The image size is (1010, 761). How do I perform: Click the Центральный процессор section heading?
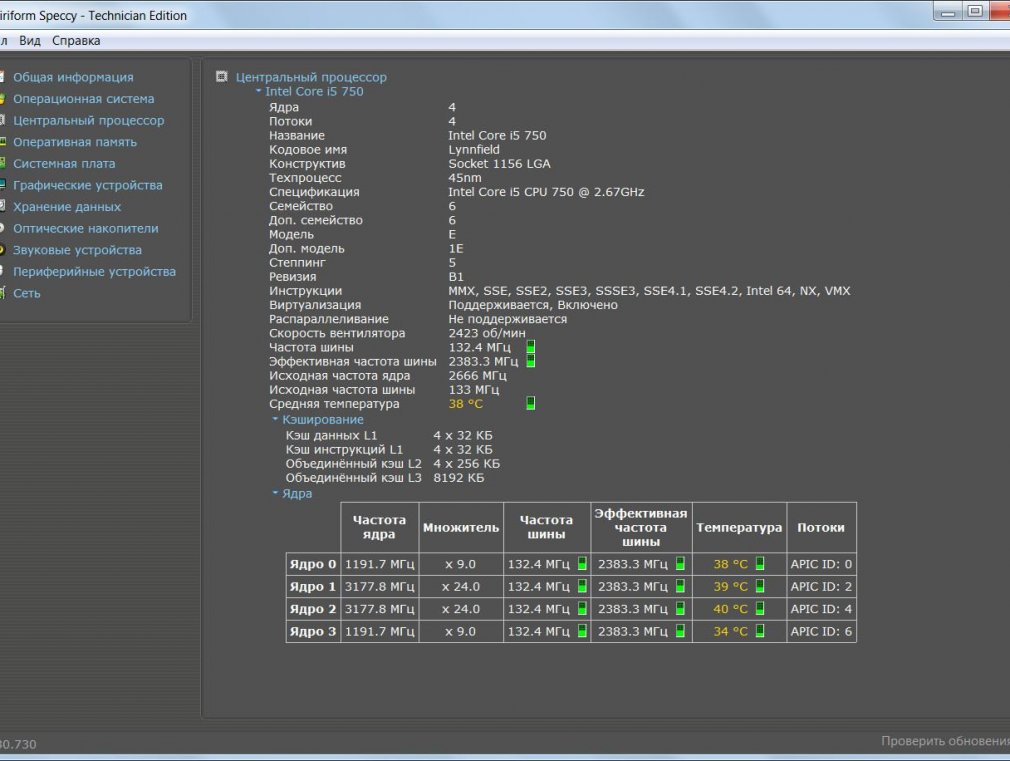point(311,77)
